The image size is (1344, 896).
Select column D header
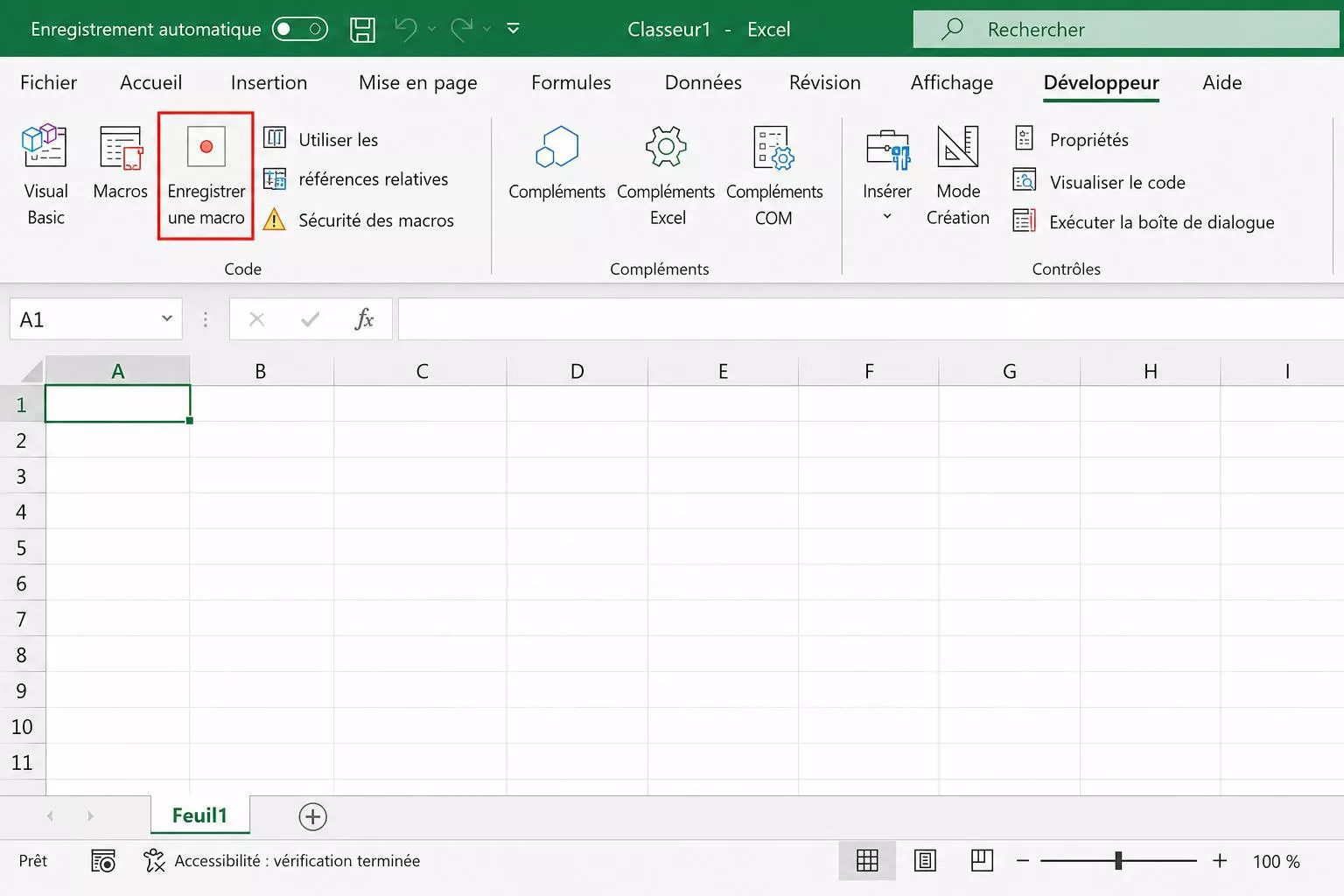coord(577,371)
